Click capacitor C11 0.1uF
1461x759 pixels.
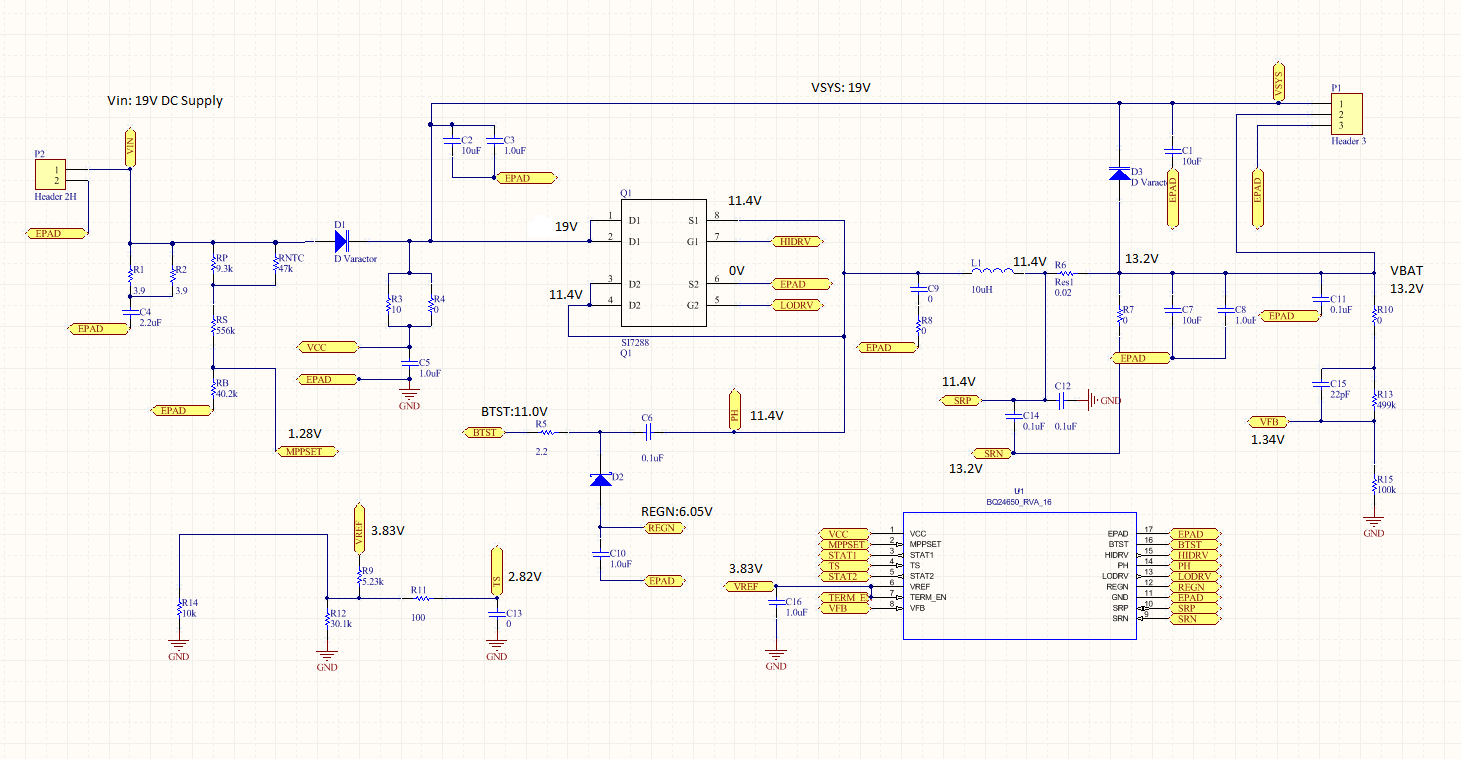pyautogui.click(x=1320, y=299)
